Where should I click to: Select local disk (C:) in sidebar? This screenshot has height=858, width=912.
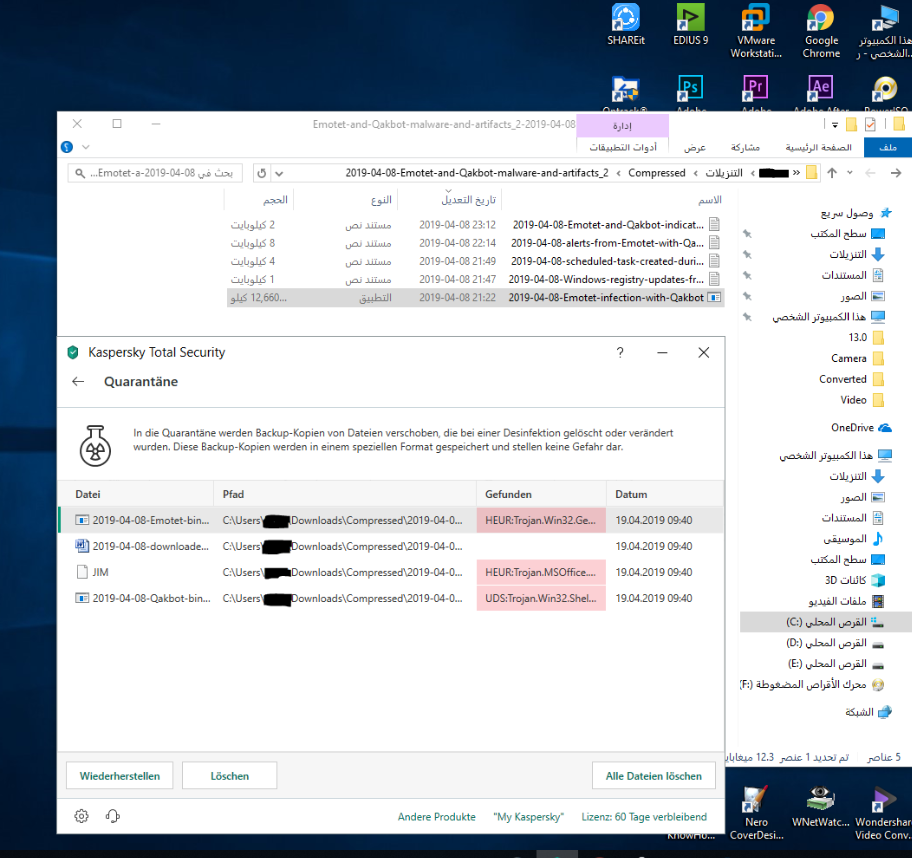point(826,622)
